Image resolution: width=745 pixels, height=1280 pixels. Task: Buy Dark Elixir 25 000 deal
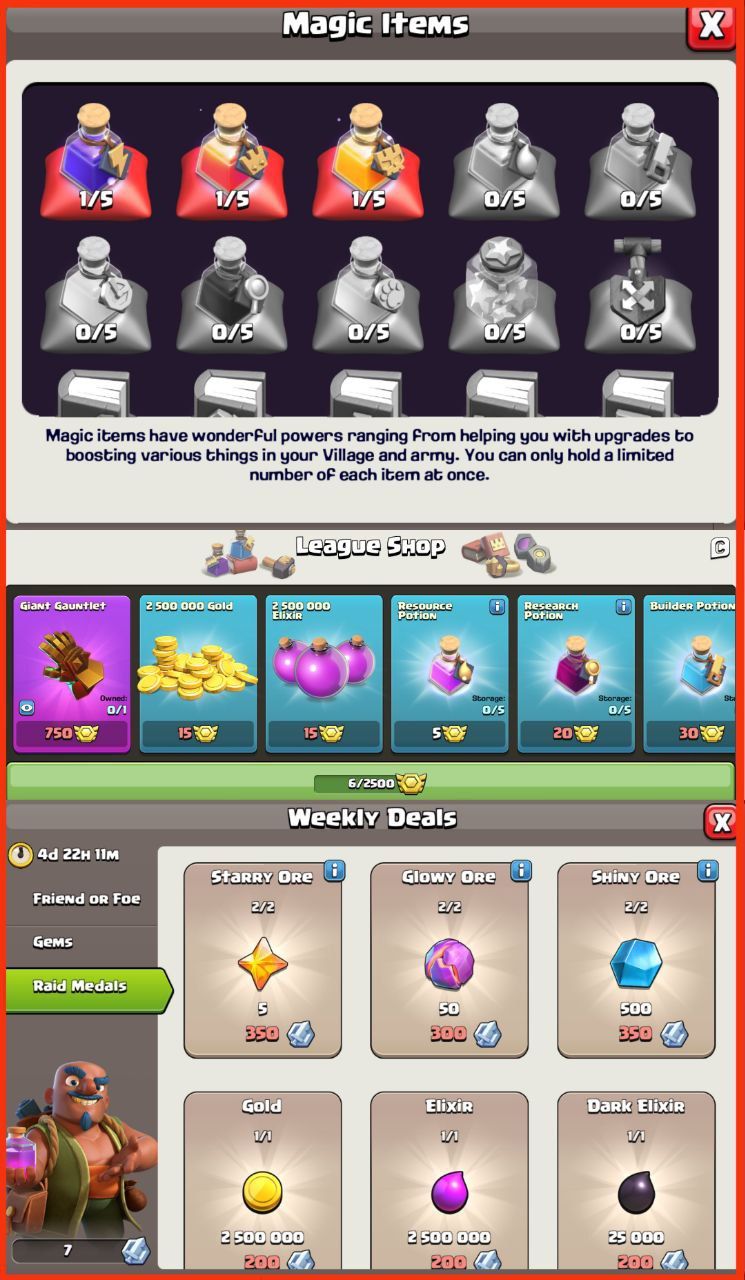point(636,1181)
